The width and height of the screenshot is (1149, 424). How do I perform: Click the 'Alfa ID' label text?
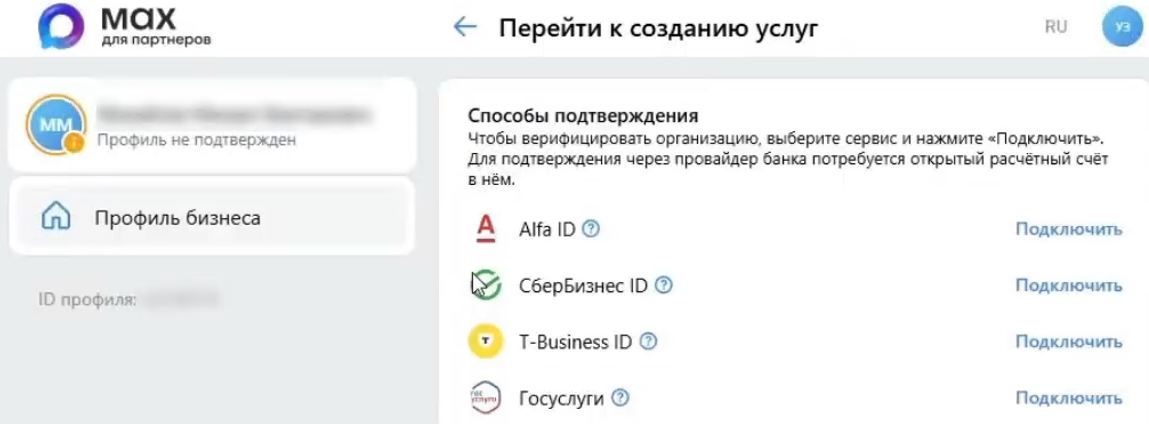[547, 230]
